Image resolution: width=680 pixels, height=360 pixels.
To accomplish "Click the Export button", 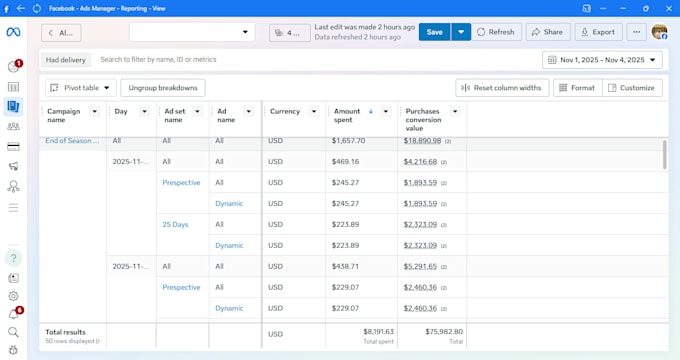I will (598, 32).
